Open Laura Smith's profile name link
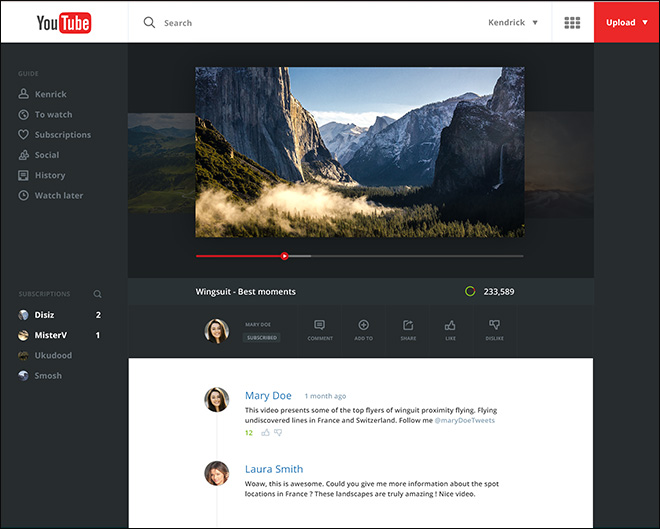This screenshot has width=660, height=529. [273, 469]
